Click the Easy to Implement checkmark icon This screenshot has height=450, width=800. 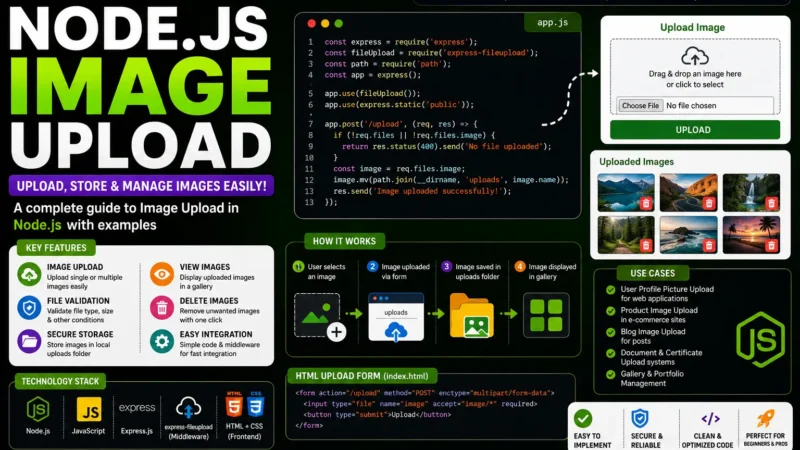tap(583, 419)
